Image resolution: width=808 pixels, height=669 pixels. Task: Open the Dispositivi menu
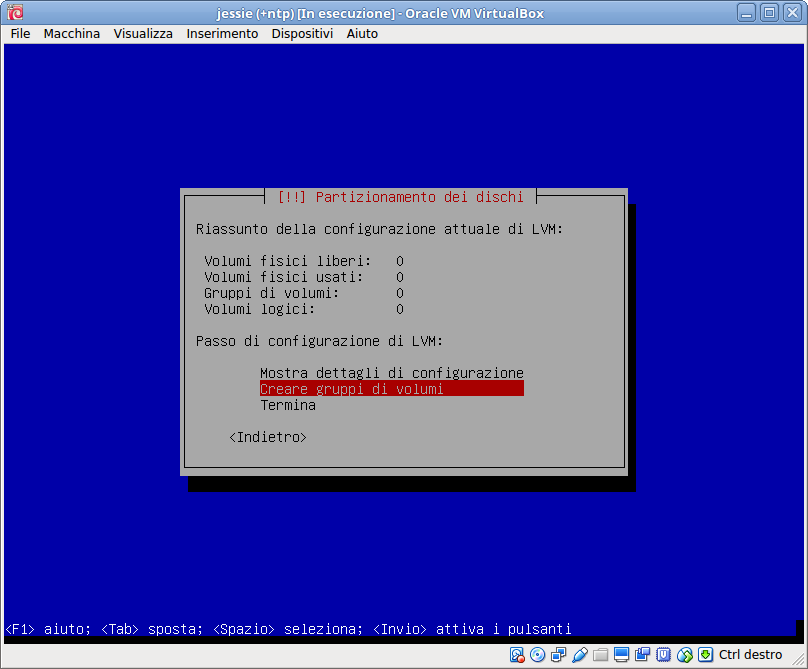click(302, 34)
